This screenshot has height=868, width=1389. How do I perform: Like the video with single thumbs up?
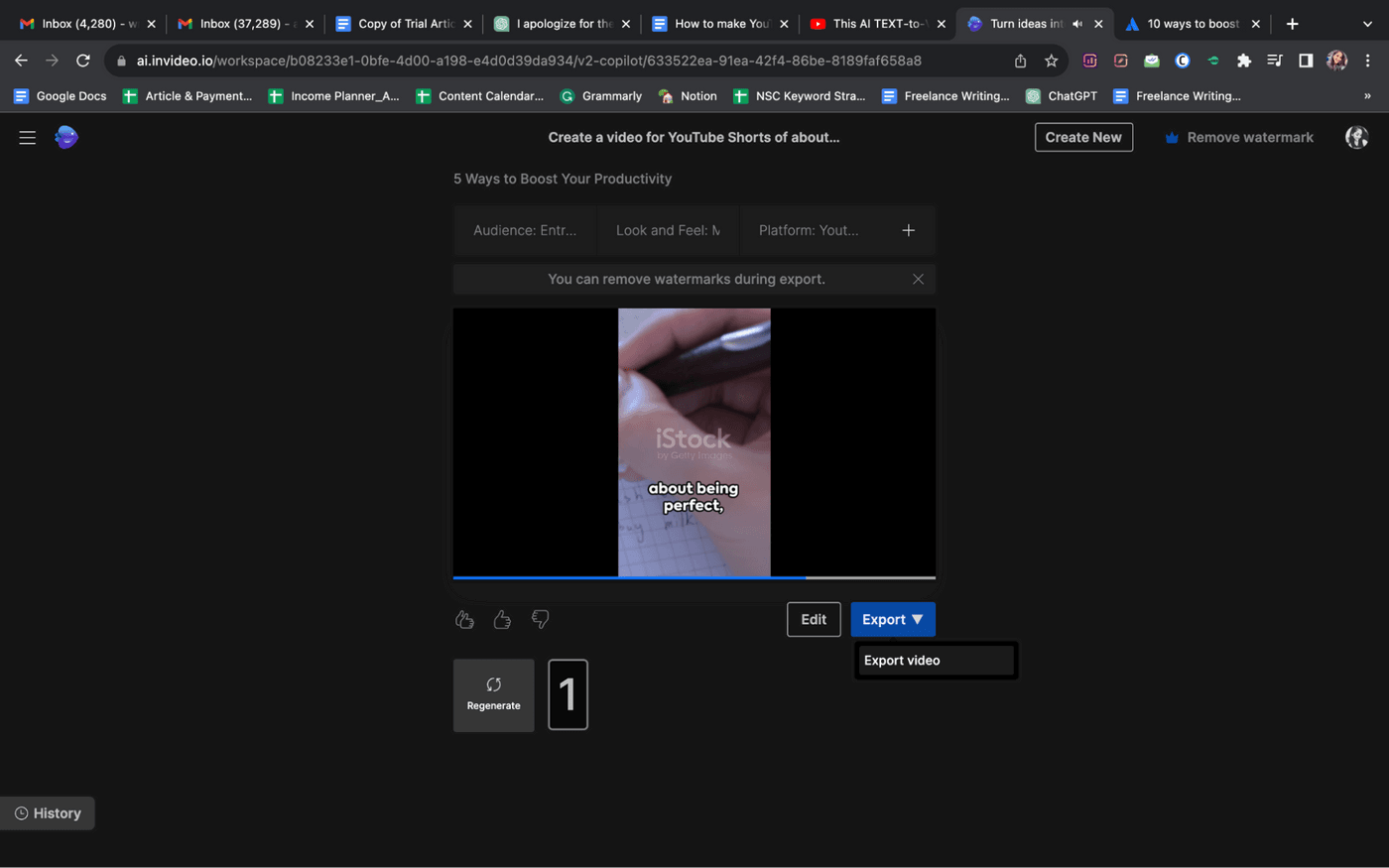(x=502, y=619)
